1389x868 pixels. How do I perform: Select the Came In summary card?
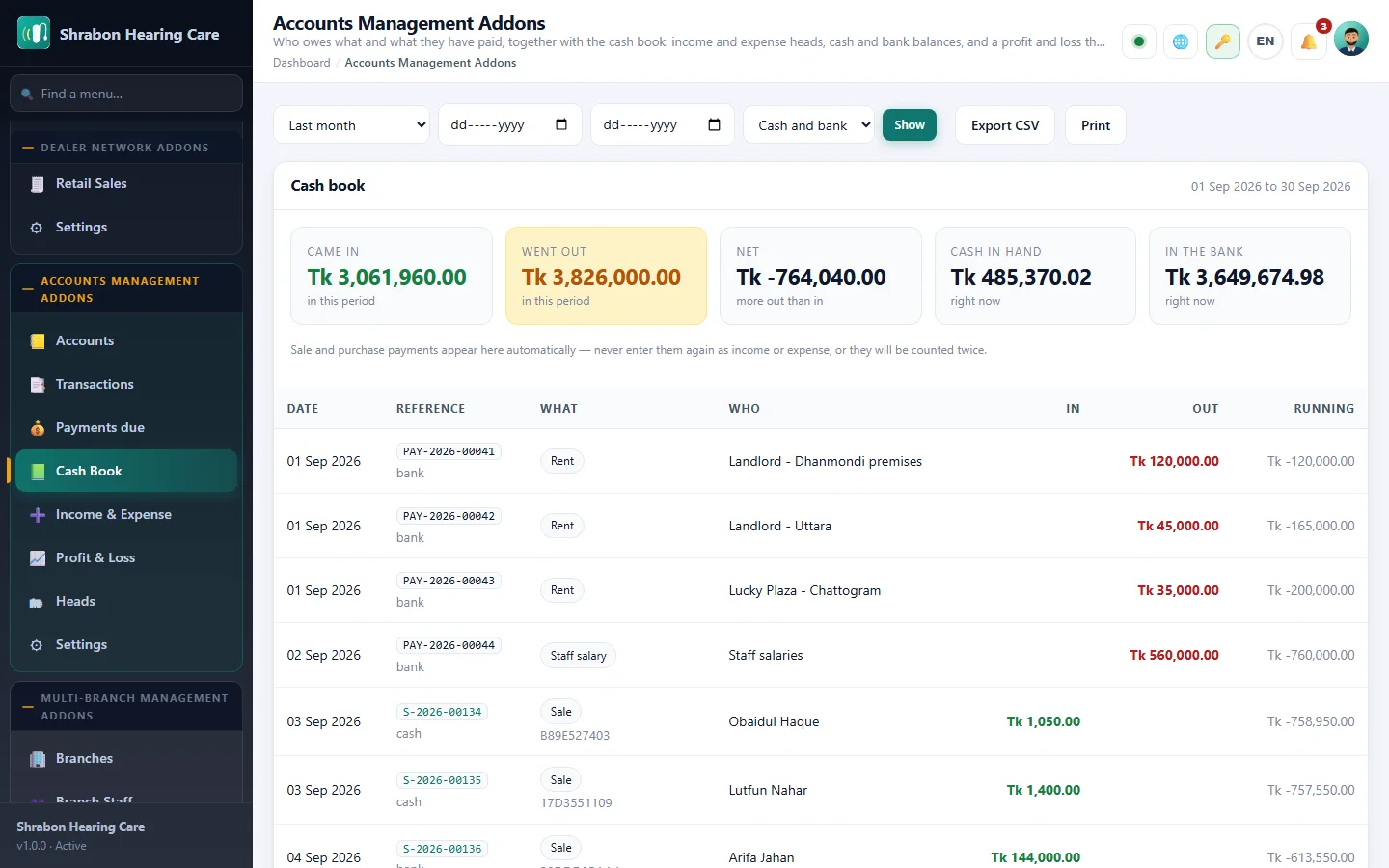pos(392,276)
